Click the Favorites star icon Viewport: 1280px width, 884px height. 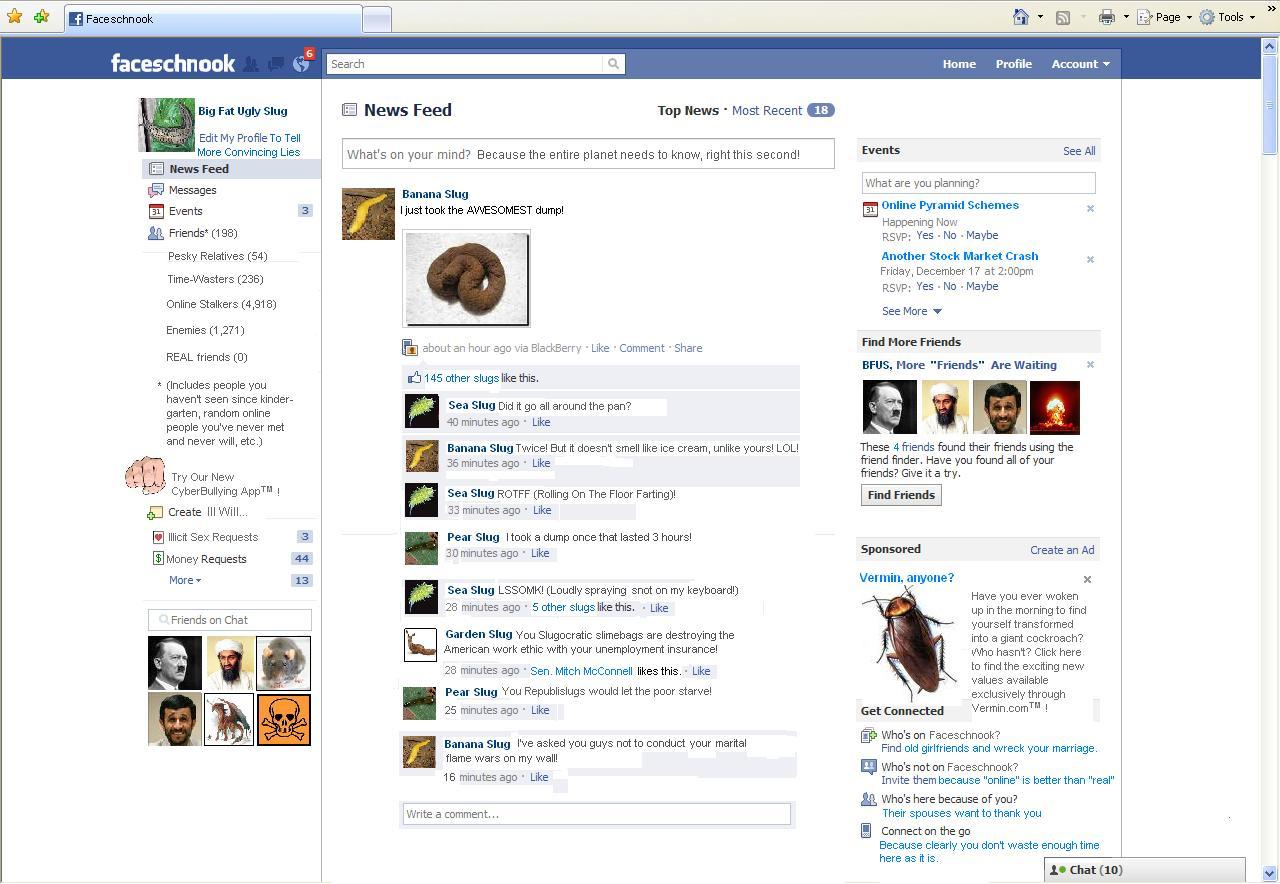[x=15, y=17]
